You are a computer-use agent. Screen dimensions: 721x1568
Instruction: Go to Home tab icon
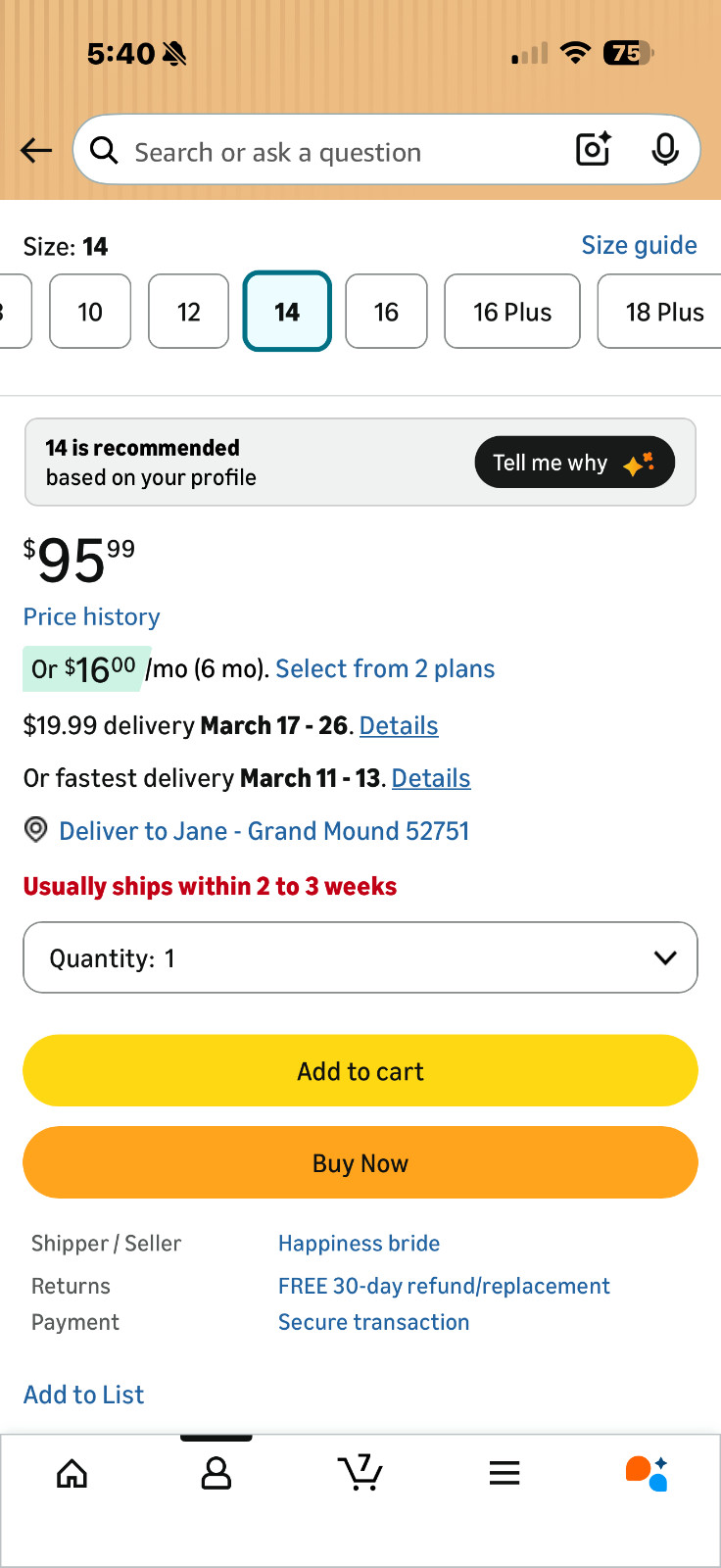click(72, 1473)
